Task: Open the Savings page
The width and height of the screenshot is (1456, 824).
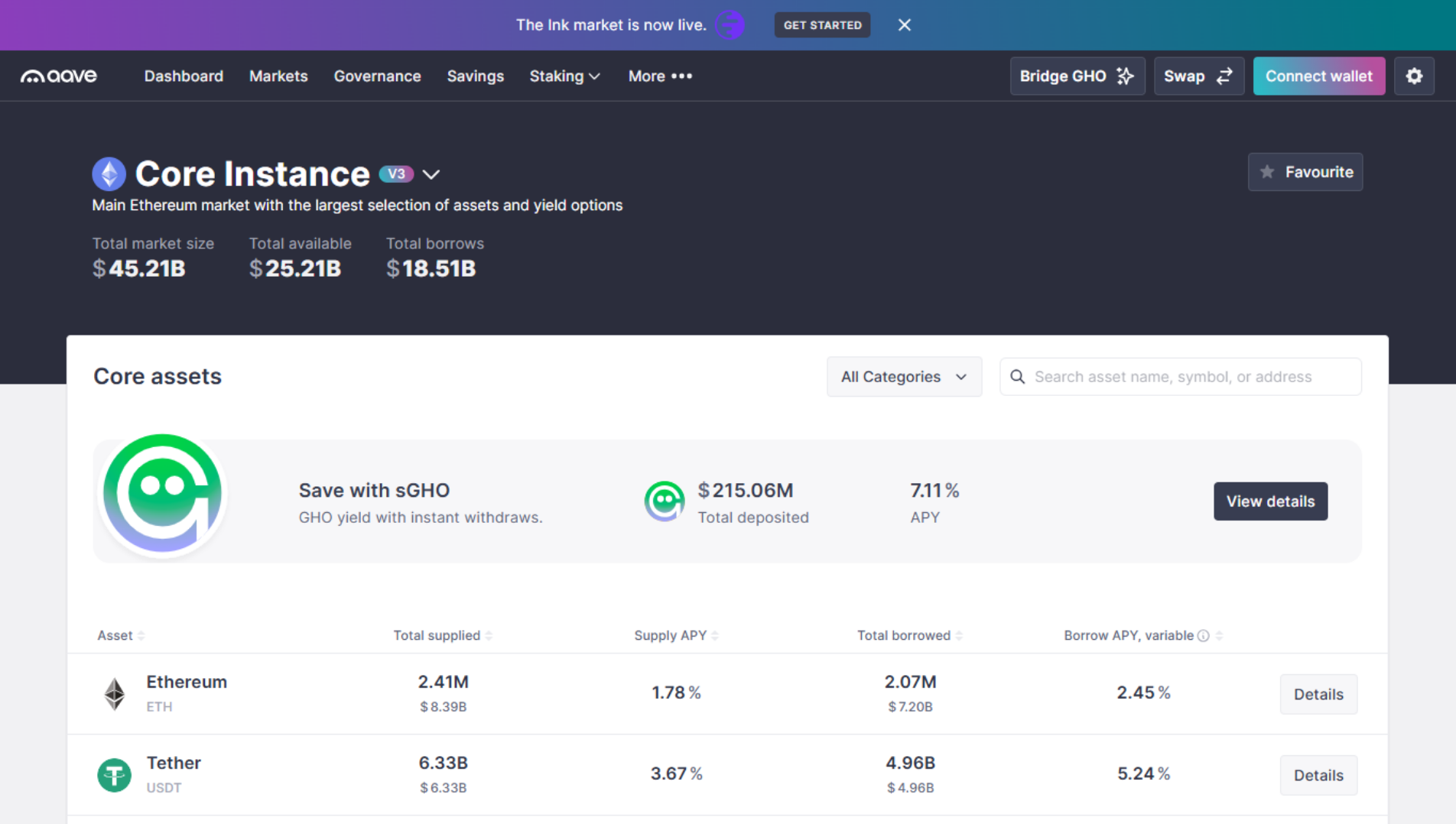Action: 475,76
